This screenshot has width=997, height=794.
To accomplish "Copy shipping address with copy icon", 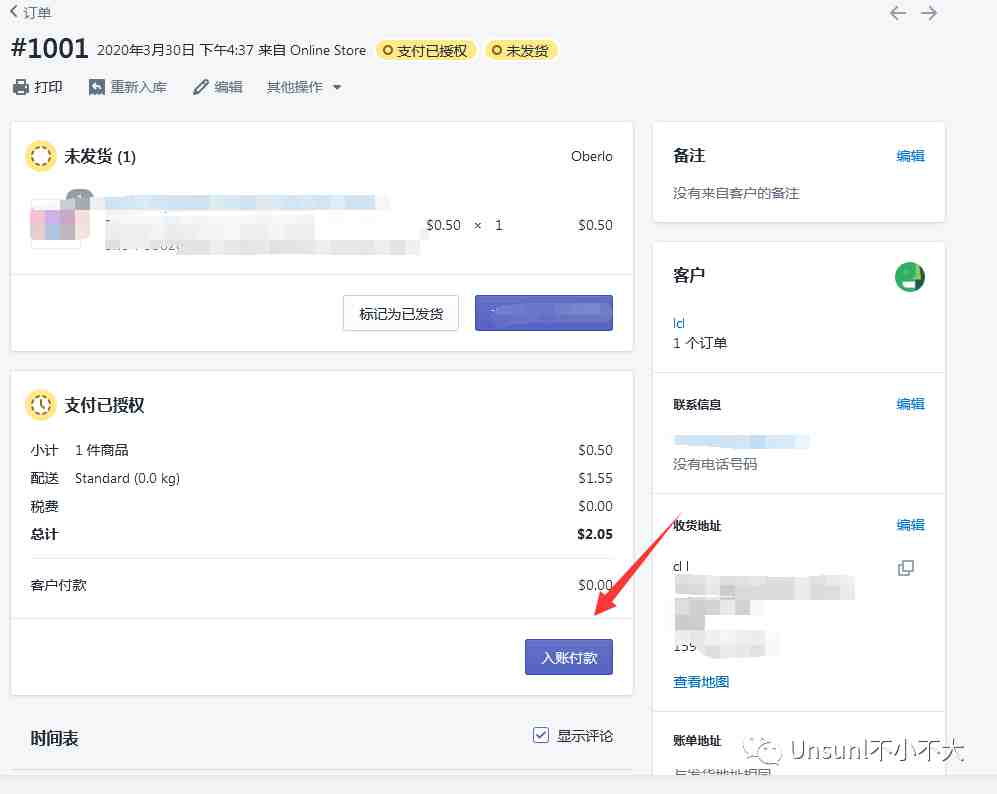I will tap(906, 568).
